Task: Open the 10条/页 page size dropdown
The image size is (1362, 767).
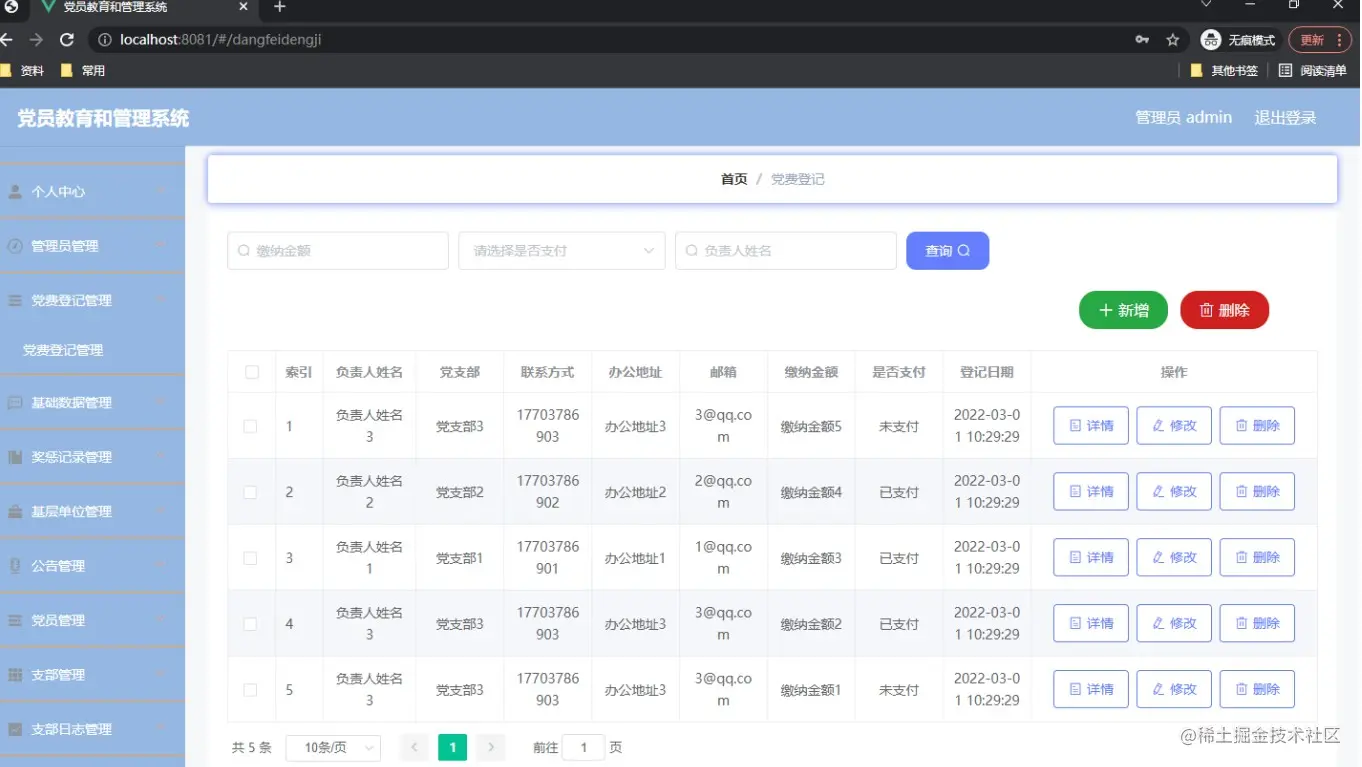Action: click(x=333, y=747)
